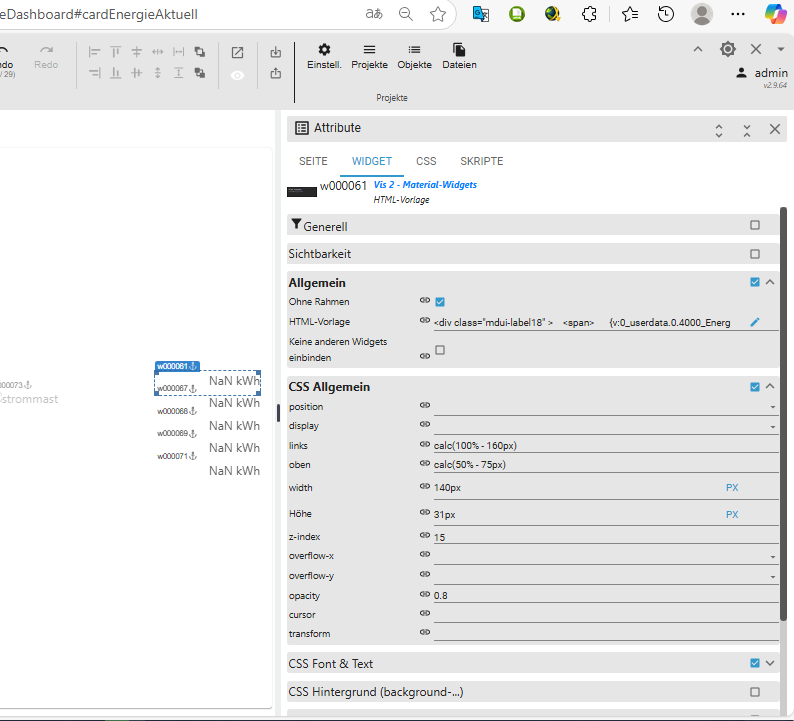Click the pencil edit icon for HTML-Vorlage
Viewport: 794px width, 721px height.
(x=755, y=322)
